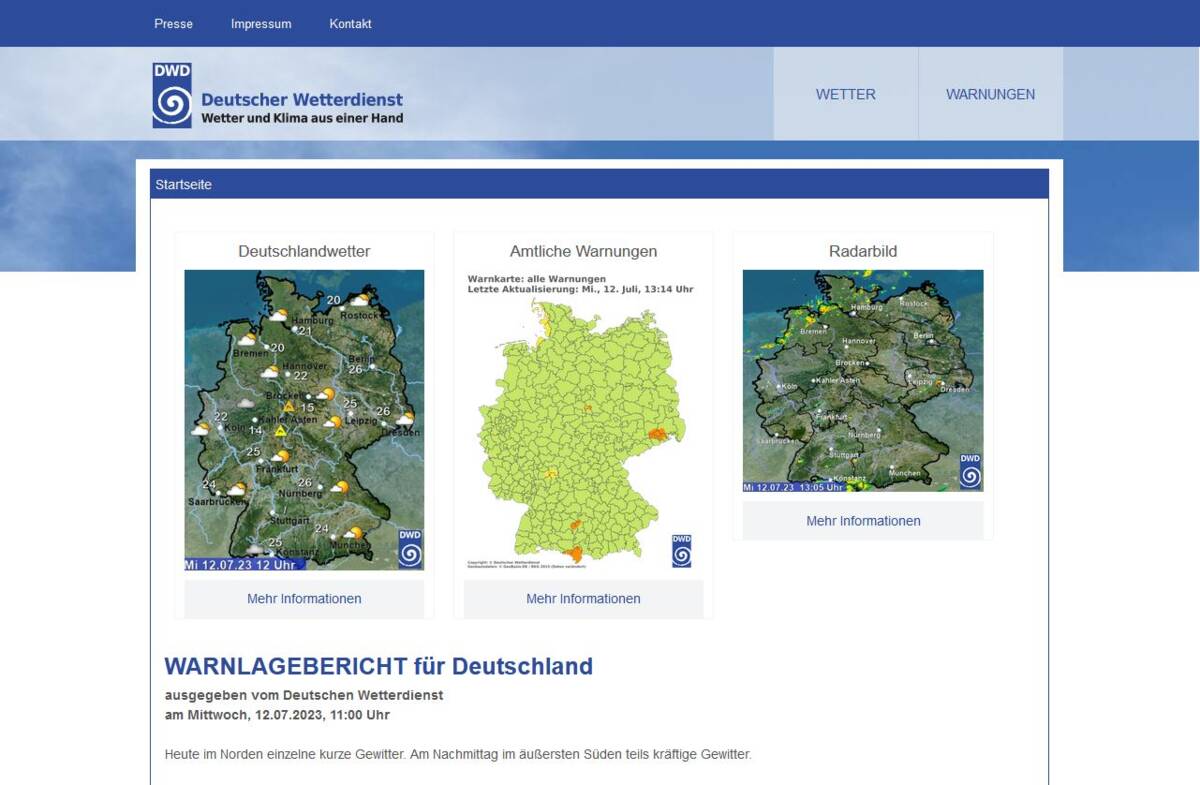Screen dimensions: 1200x785
Task: Click Mehr Informationen under Amtliche Warnungen
Action: click(583, 599)
